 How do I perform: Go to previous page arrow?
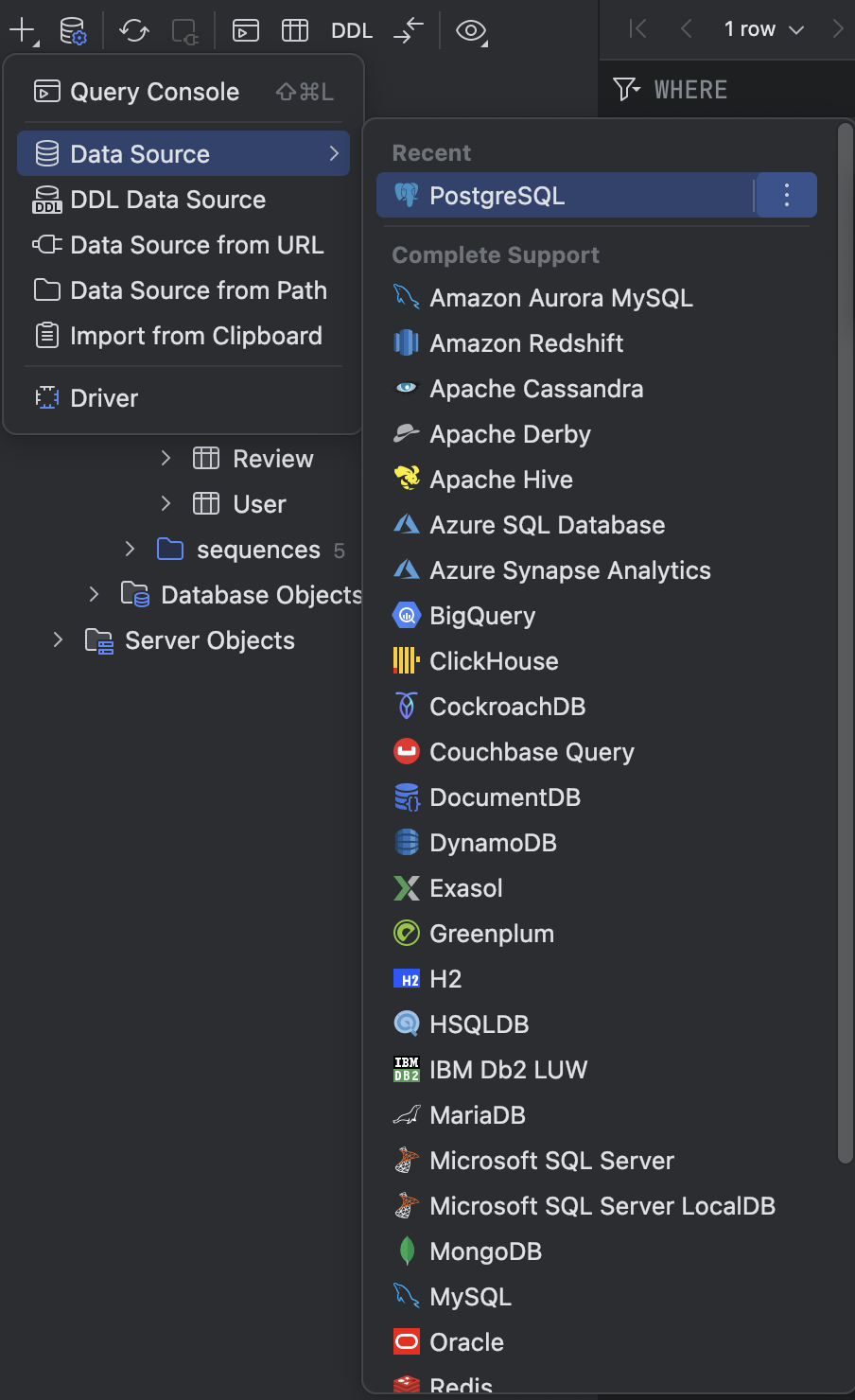pos(687,28)
